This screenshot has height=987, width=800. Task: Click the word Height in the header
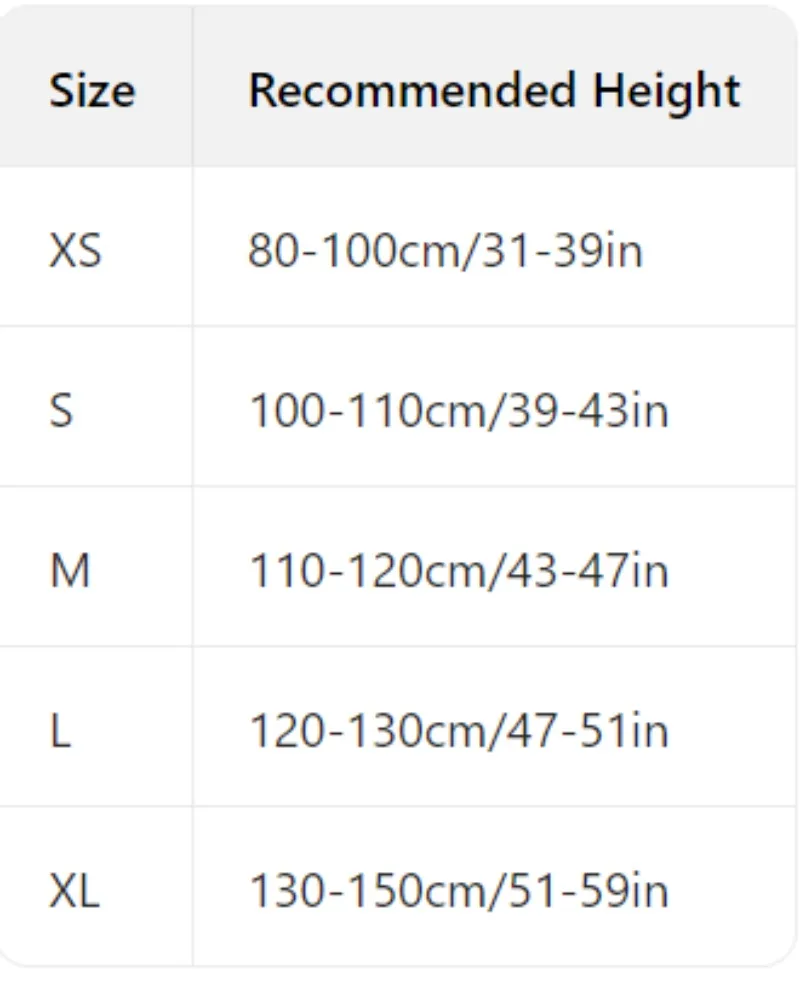pos(666,91)
